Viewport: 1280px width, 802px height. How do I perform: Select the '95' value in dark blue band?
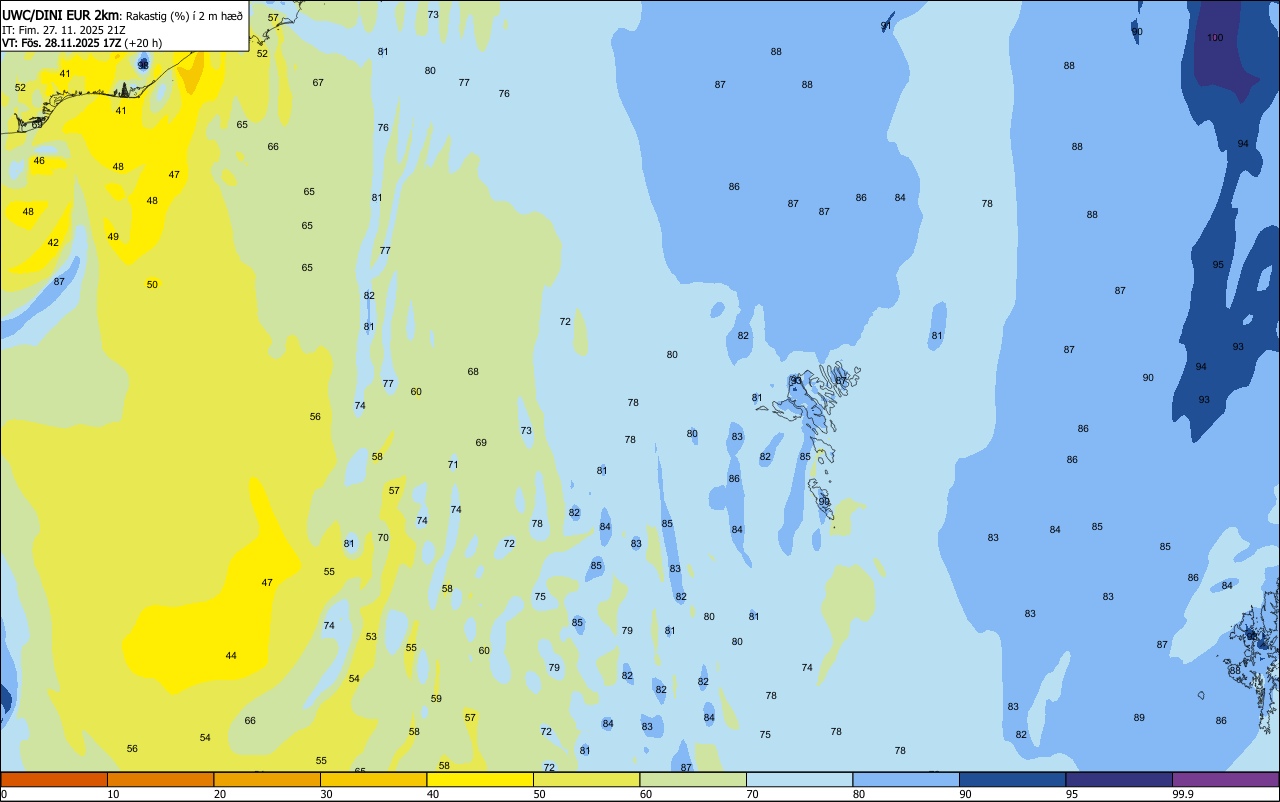coord(1218,265)
